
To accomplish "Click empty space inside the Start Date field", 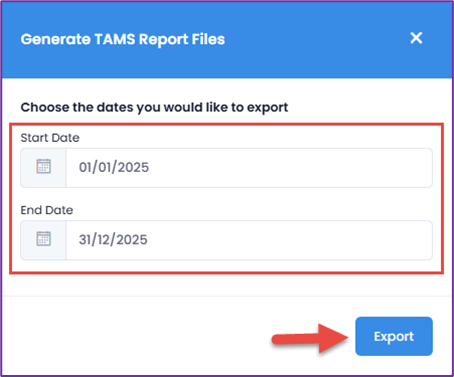I will (290, 168).
